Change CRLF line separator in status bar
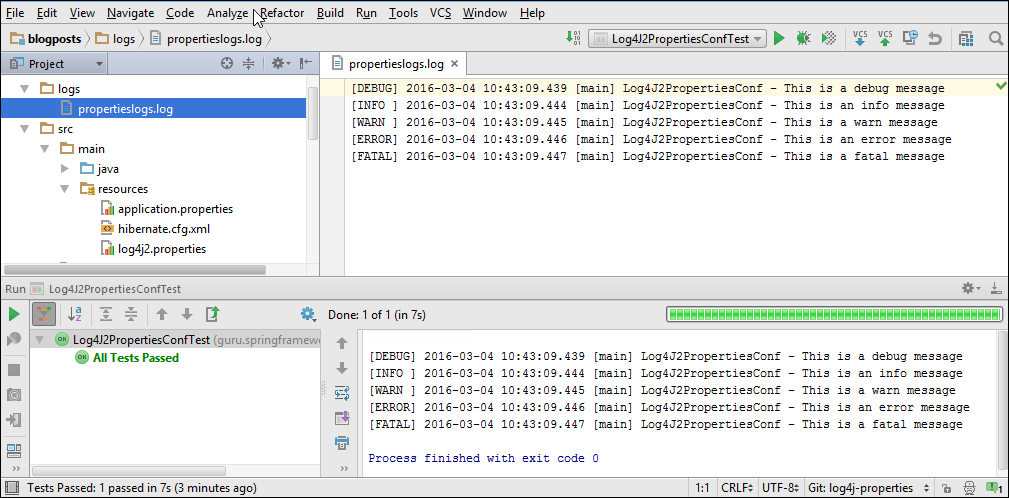Viewport: 1009px width, 498px height. (736, 488)
